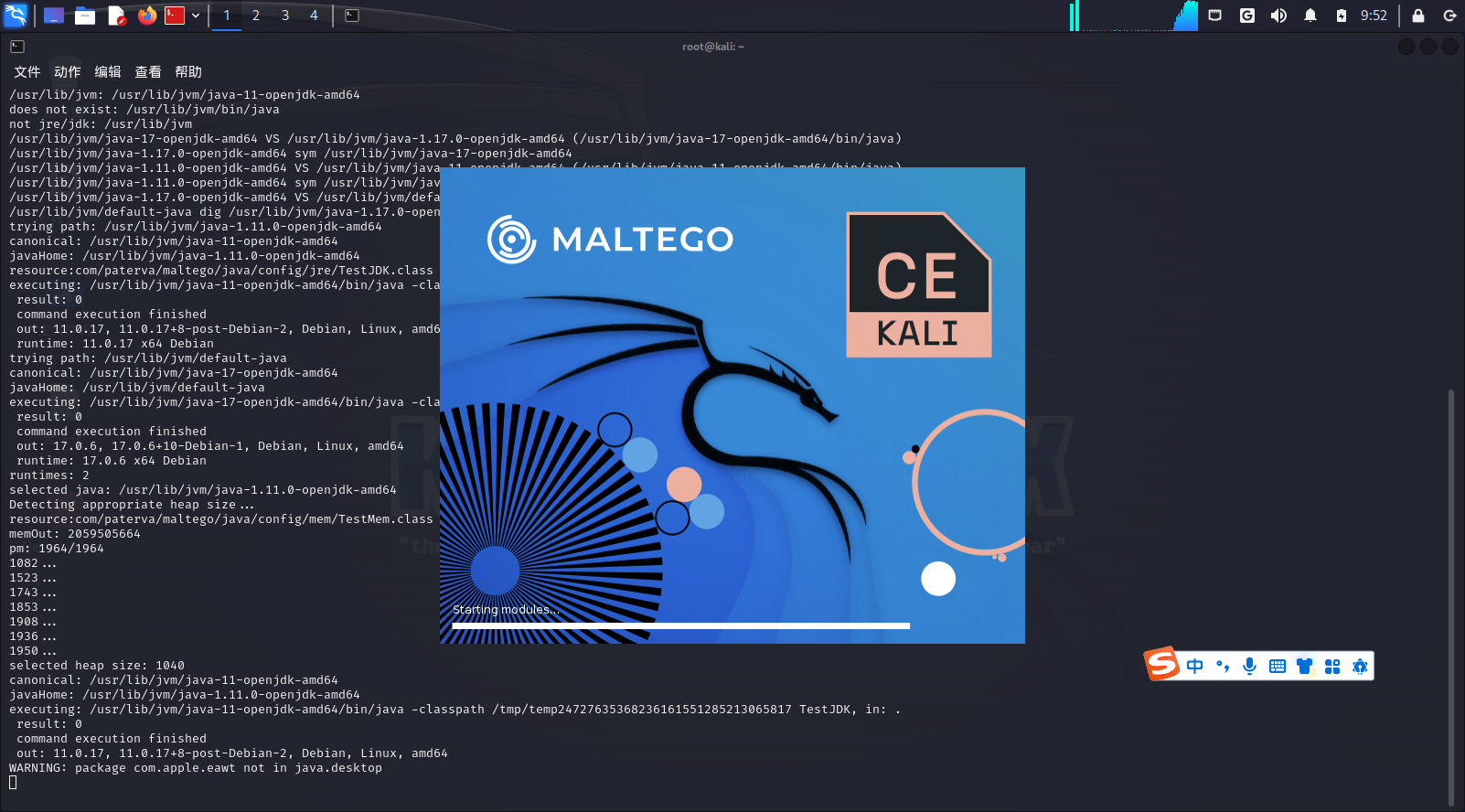Viewport: 1465px width, 812px height.
Task: Click the Maltego loading progress bar
Action: pos(681,626)
